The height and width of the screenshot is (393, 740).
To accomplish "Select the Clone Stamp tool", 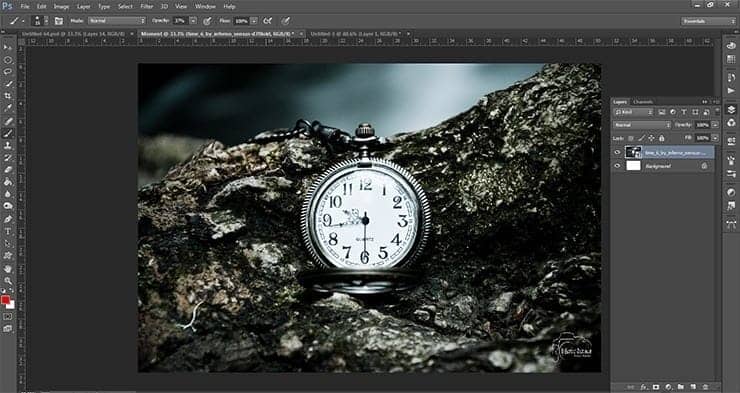I will pyautogui.click(x=8, y=145).
